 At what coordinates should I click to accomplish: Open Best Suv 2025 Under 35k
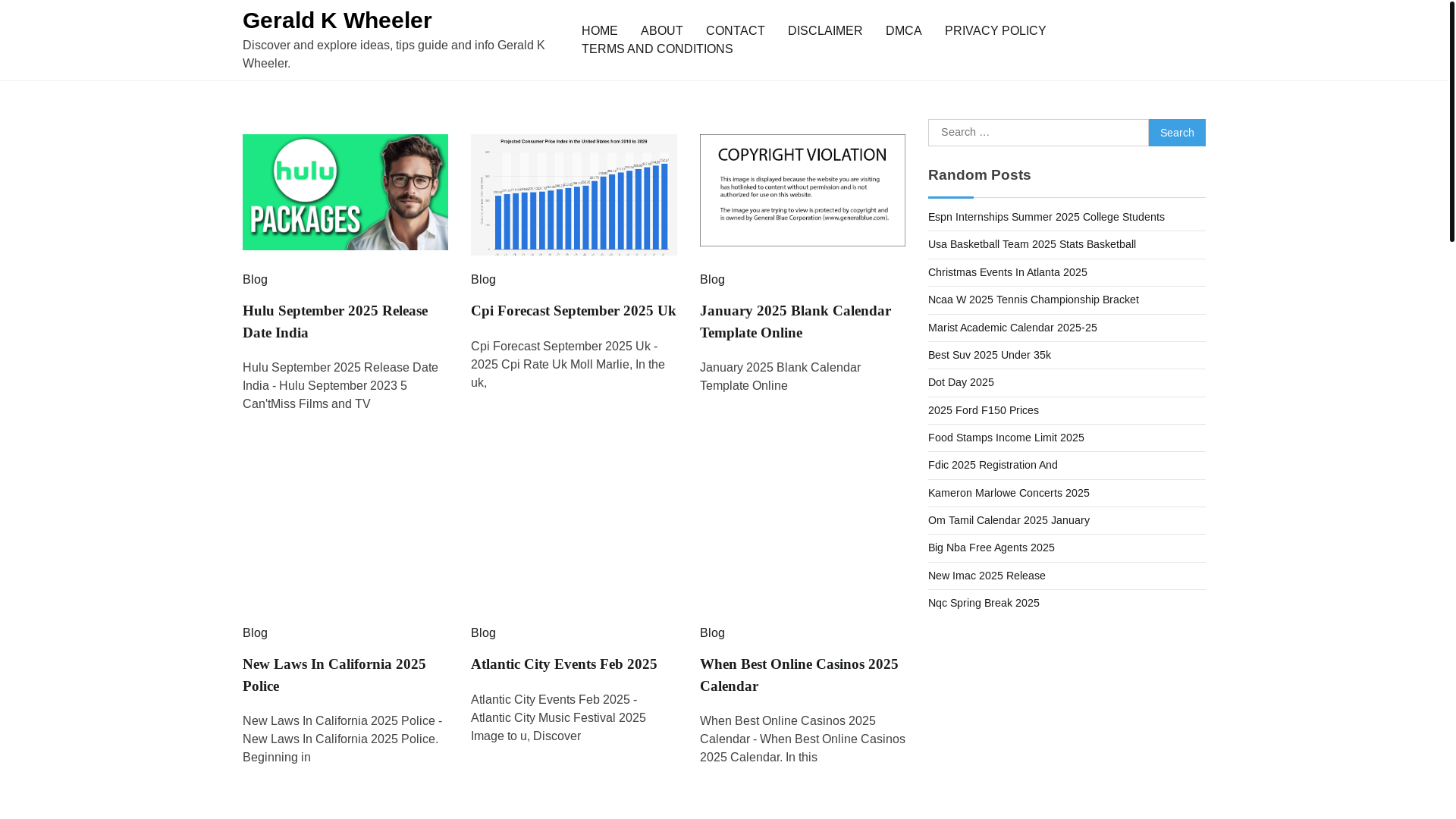click(x=989, y=355)
